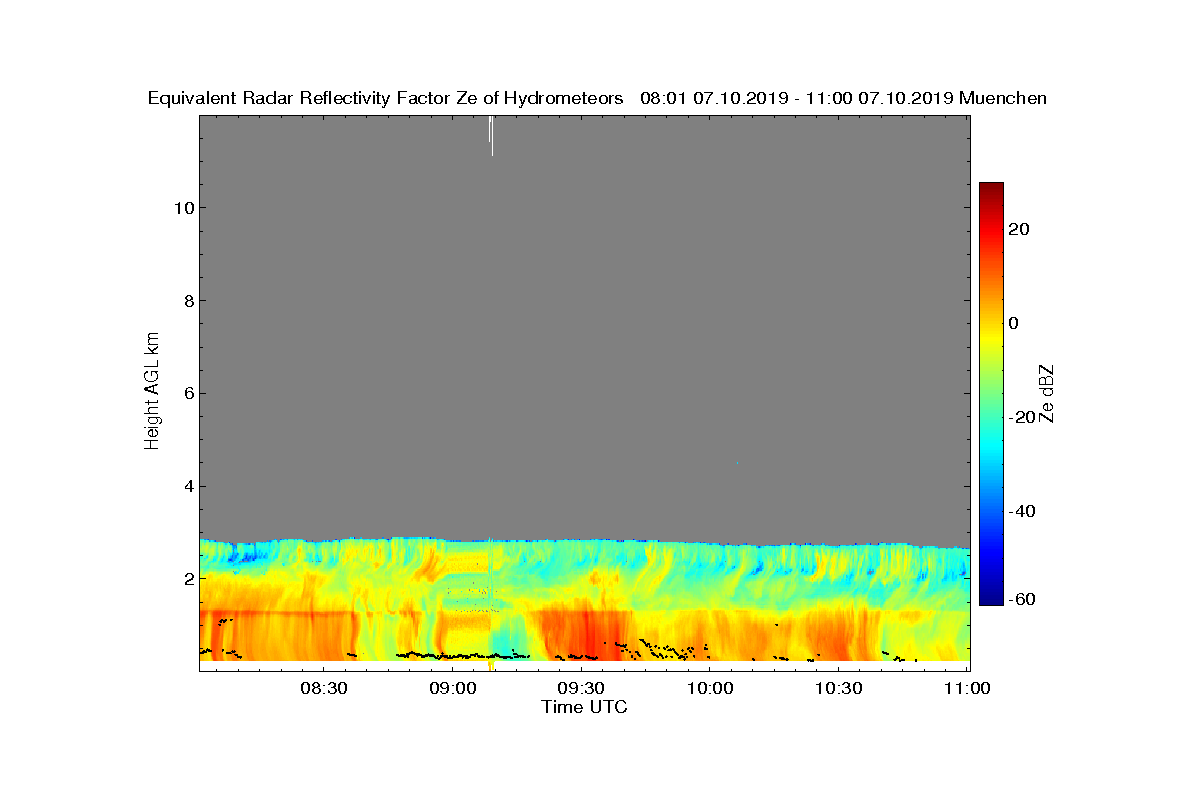Image resolution: width=1200 pixels, height=800 pixels.
Task: Click the 09:30 time tick label
Action: [x=581, y=688]
